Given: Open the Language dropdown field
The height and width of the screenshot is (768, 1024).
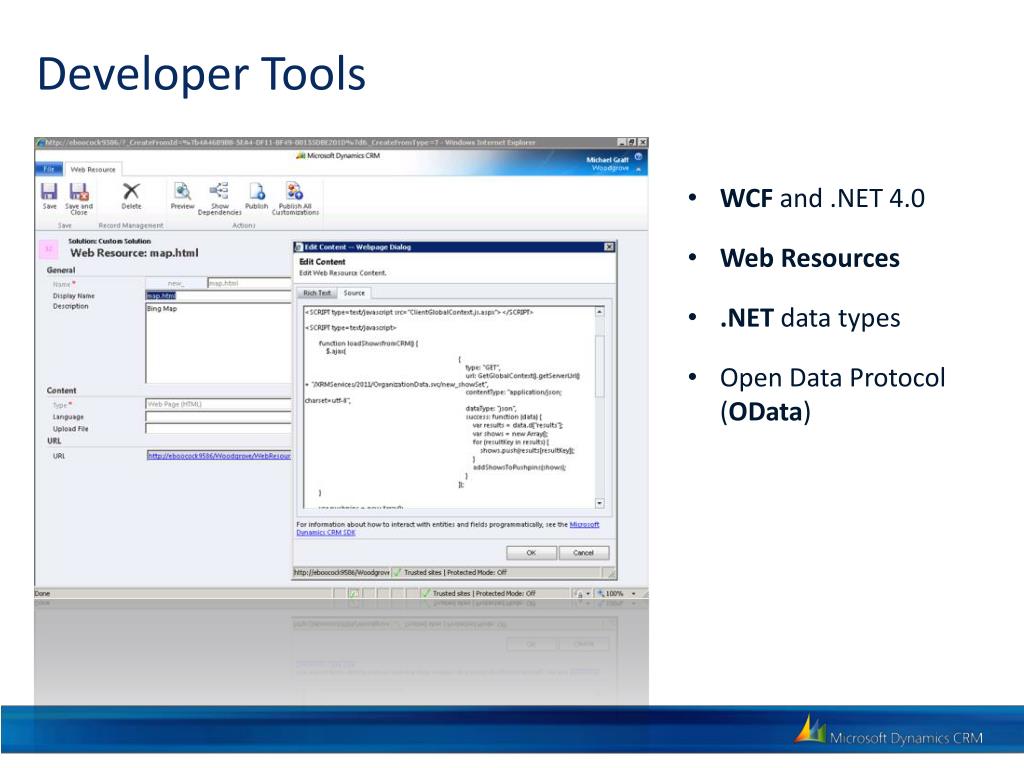Looking at the screenshot, I should [x=218, y=417].
